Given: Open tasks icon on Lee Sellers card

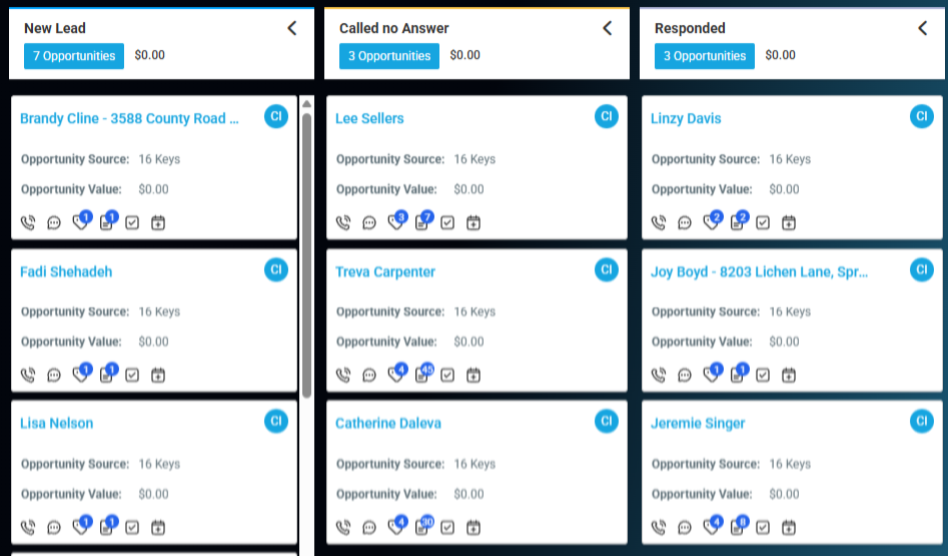Looking at the screenshot, I should pyautogui.click(x=447, y=223).
